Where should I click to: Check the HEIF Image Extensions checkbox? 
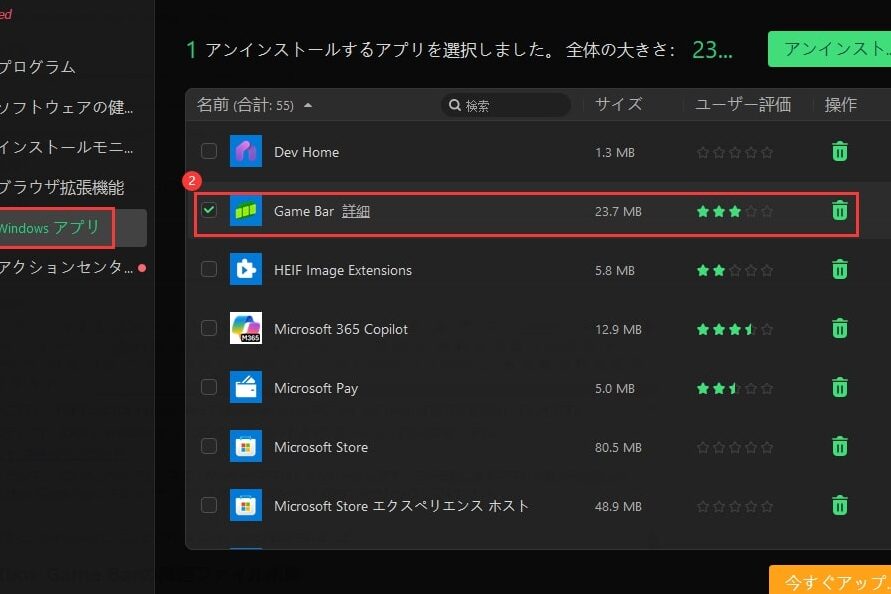pyautogui.click(x=209, y=269)
